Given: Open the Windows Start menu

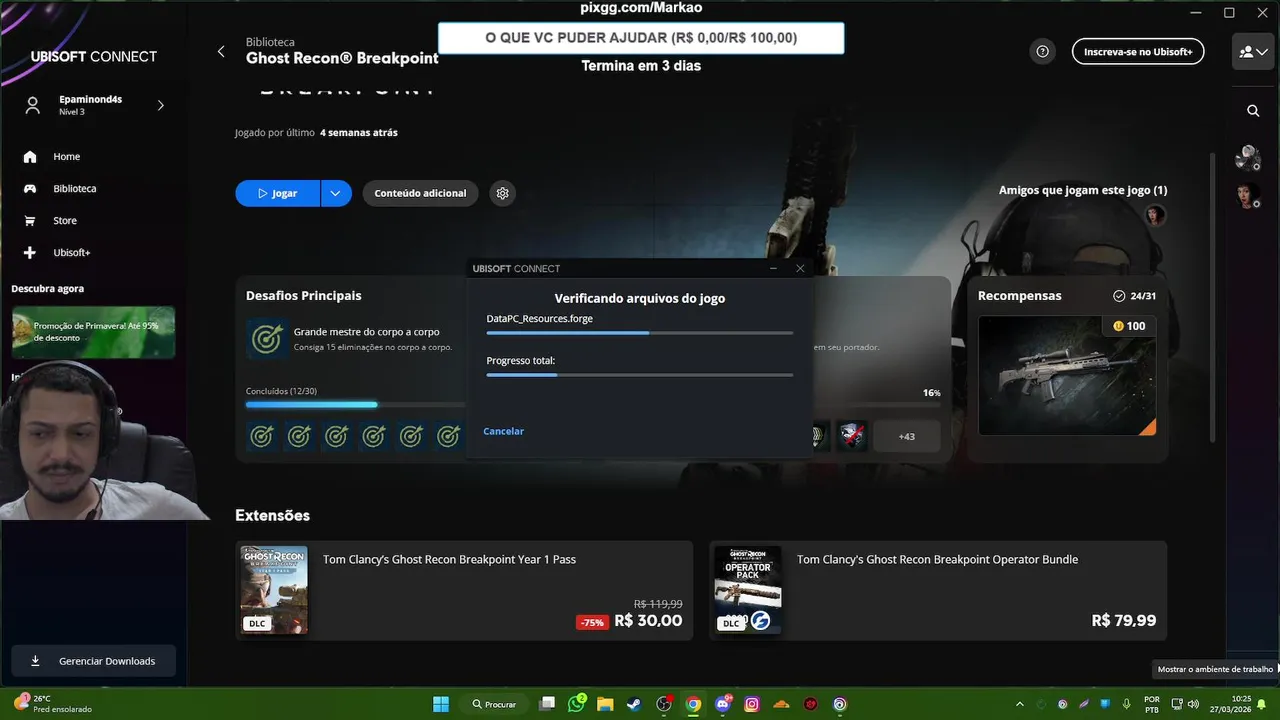Looking at the screenshot, I should point(441,704).
